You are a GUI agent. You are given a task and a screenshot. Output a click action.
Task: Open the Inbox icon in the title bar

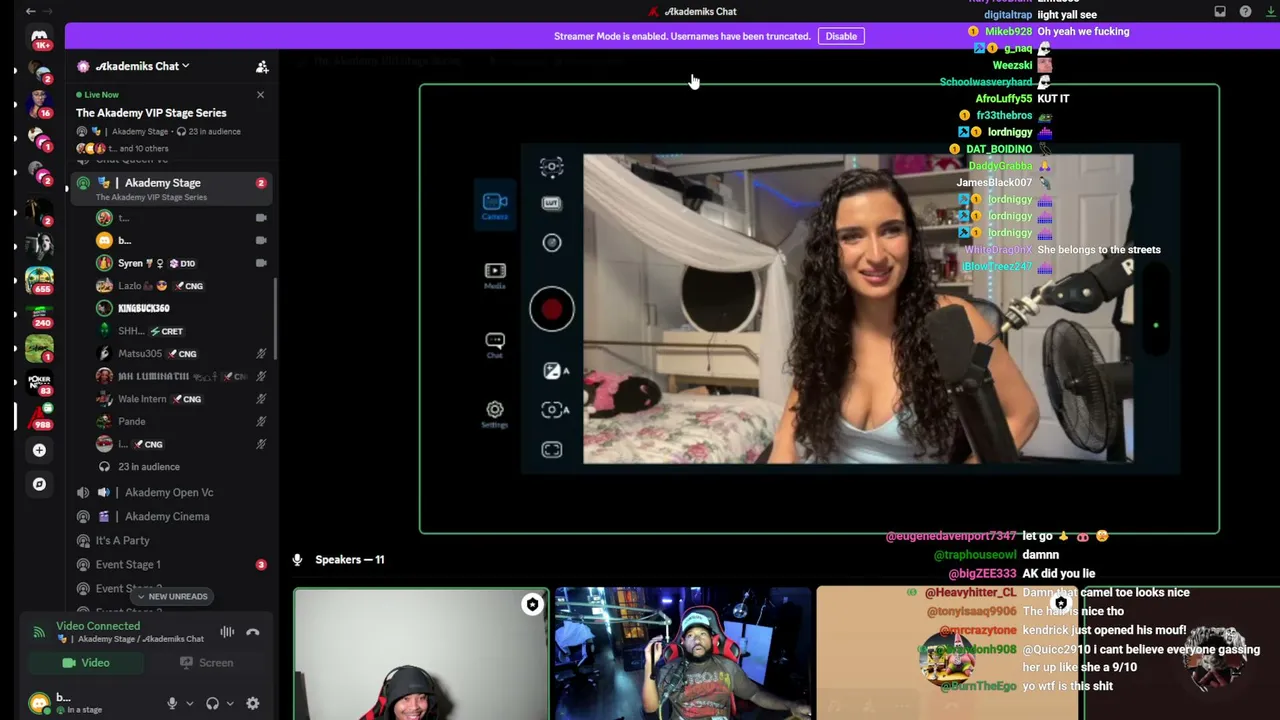click(1220, 11)
